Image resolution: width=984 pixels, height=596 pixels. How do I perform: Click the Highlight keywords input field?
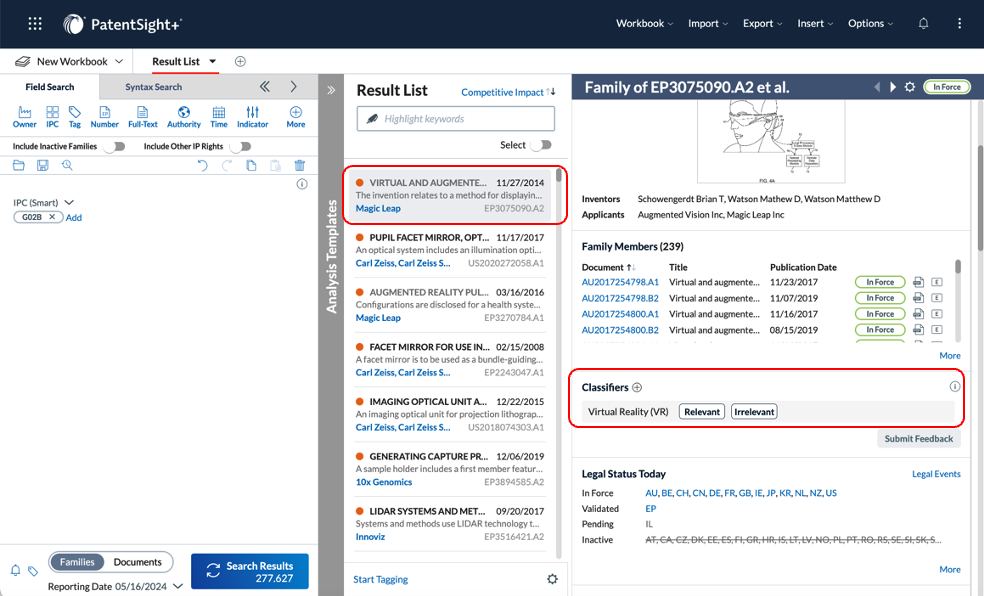(x=456, y=119)
